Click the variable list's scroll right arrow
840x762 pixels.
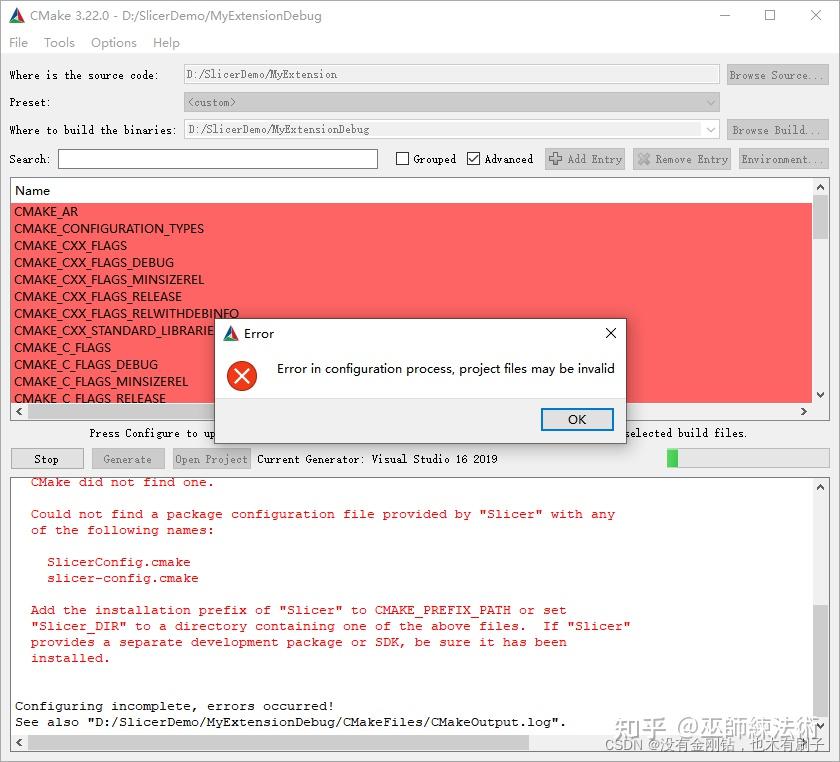(x=804, y=412)
